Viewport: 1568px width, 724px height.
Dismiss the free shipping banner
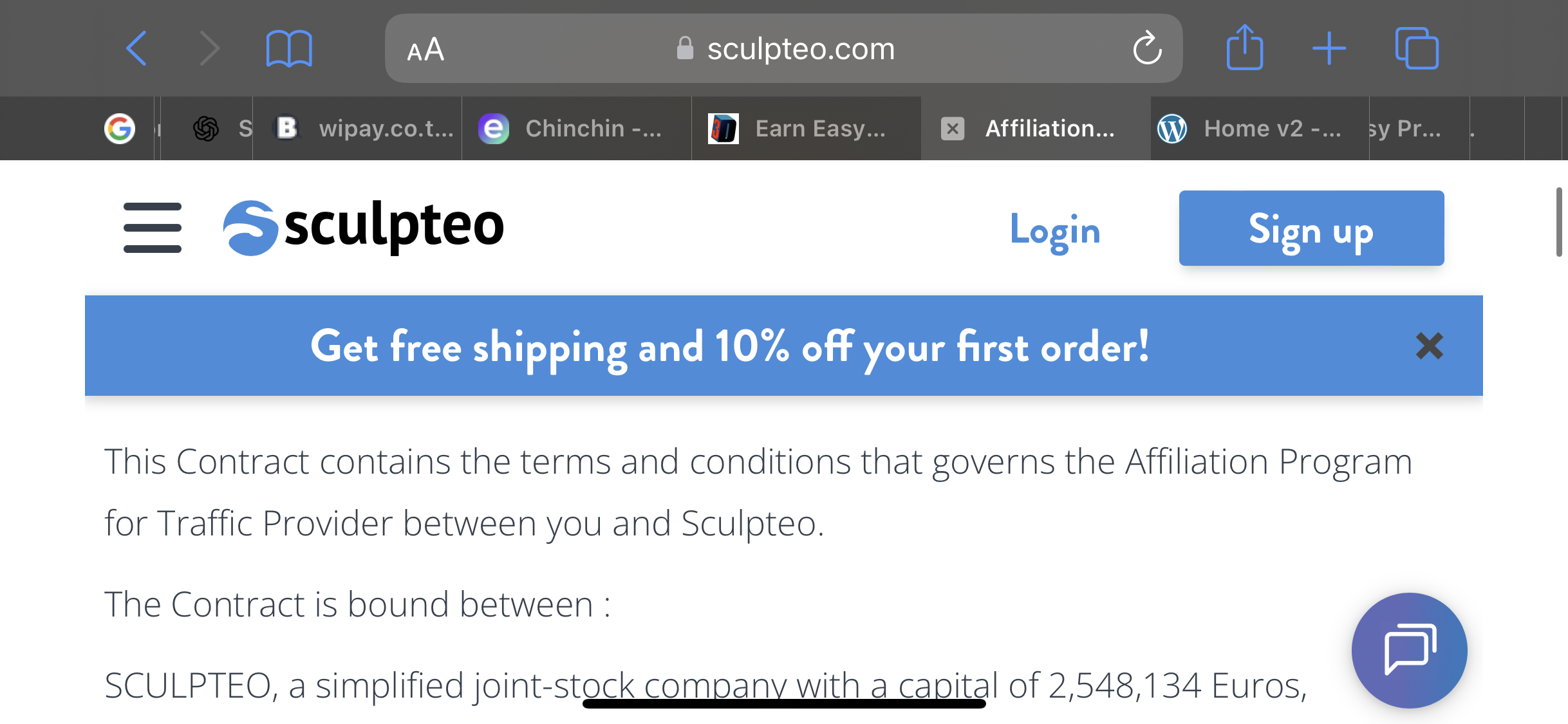(x=1430, y=346)
